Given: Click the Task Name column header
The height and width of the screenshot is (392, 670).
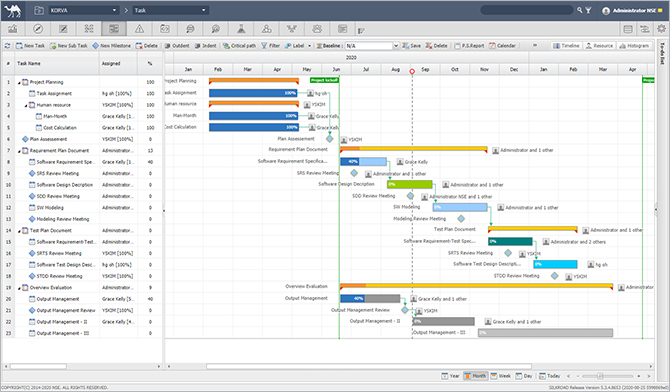Looking at the screenshot, I should click(57, 63).
